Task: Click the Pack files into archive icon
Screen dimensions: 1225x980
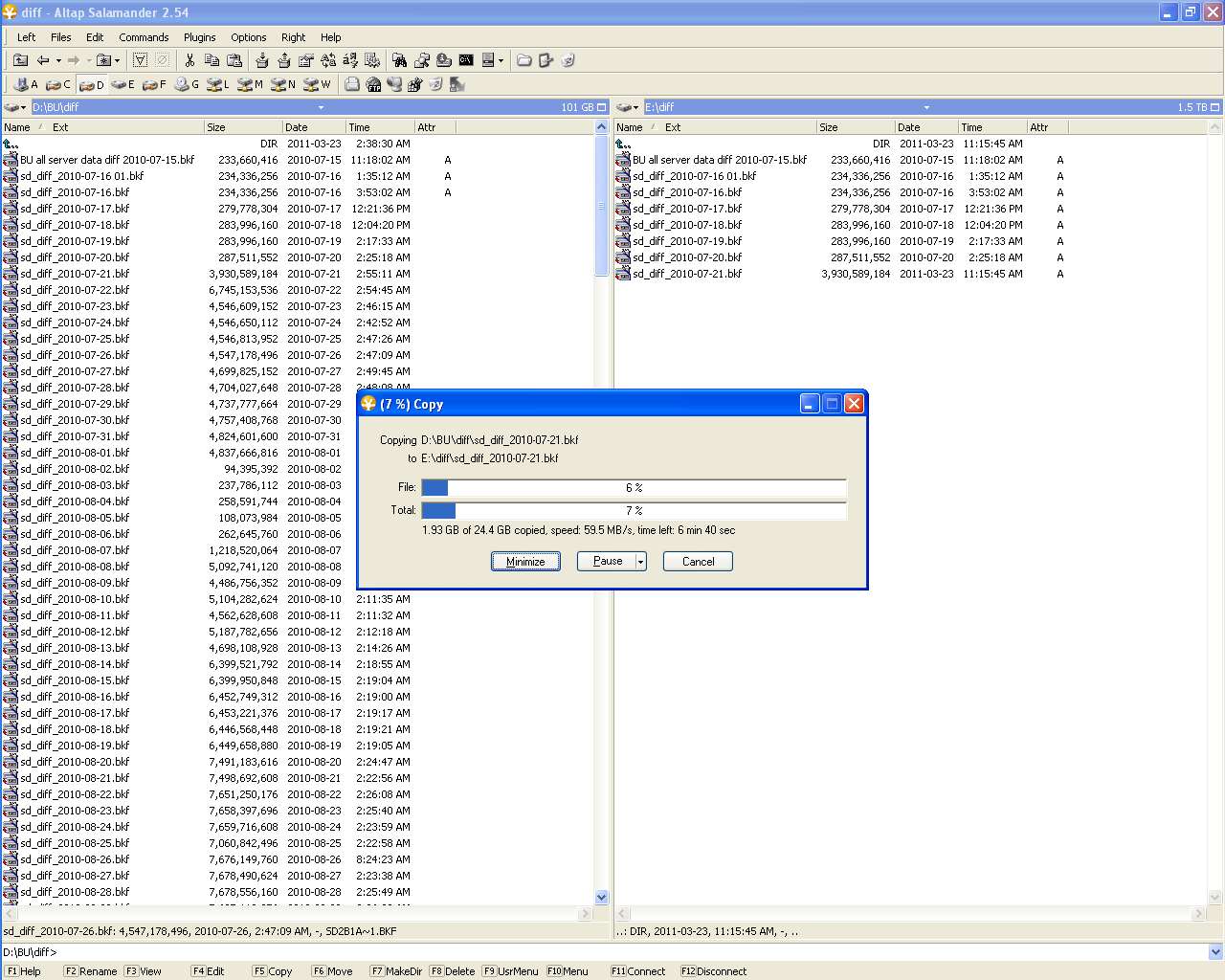Action: pos(261,60)
